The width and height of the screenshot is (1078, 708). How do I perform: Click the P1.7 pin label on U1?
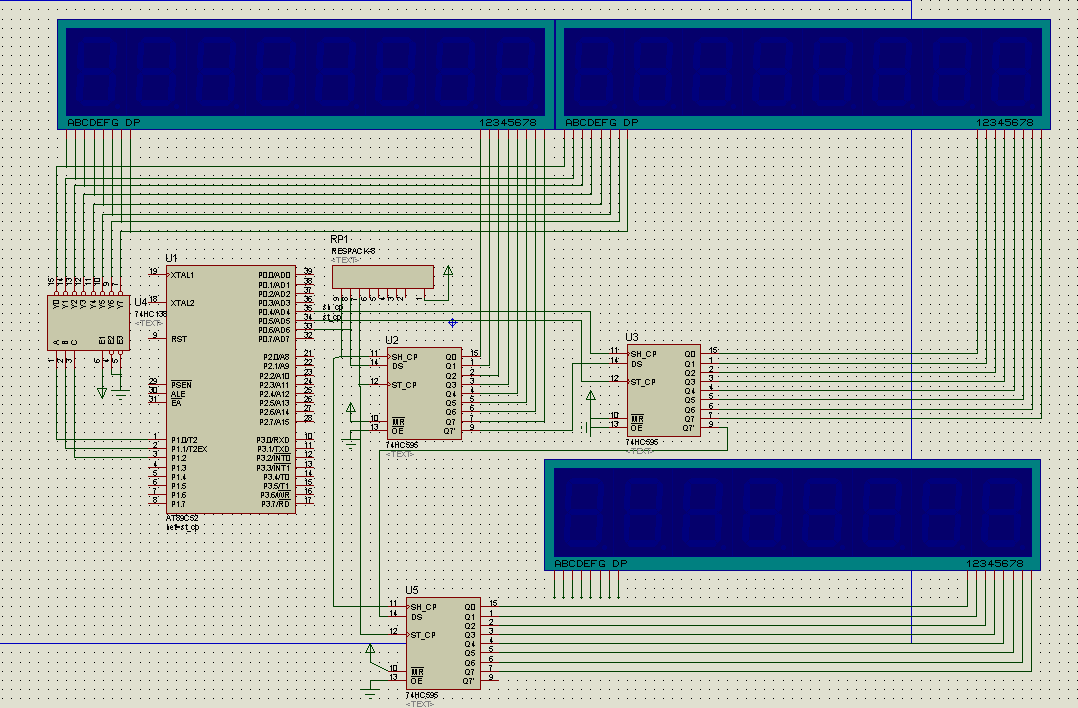pos(178,504)
